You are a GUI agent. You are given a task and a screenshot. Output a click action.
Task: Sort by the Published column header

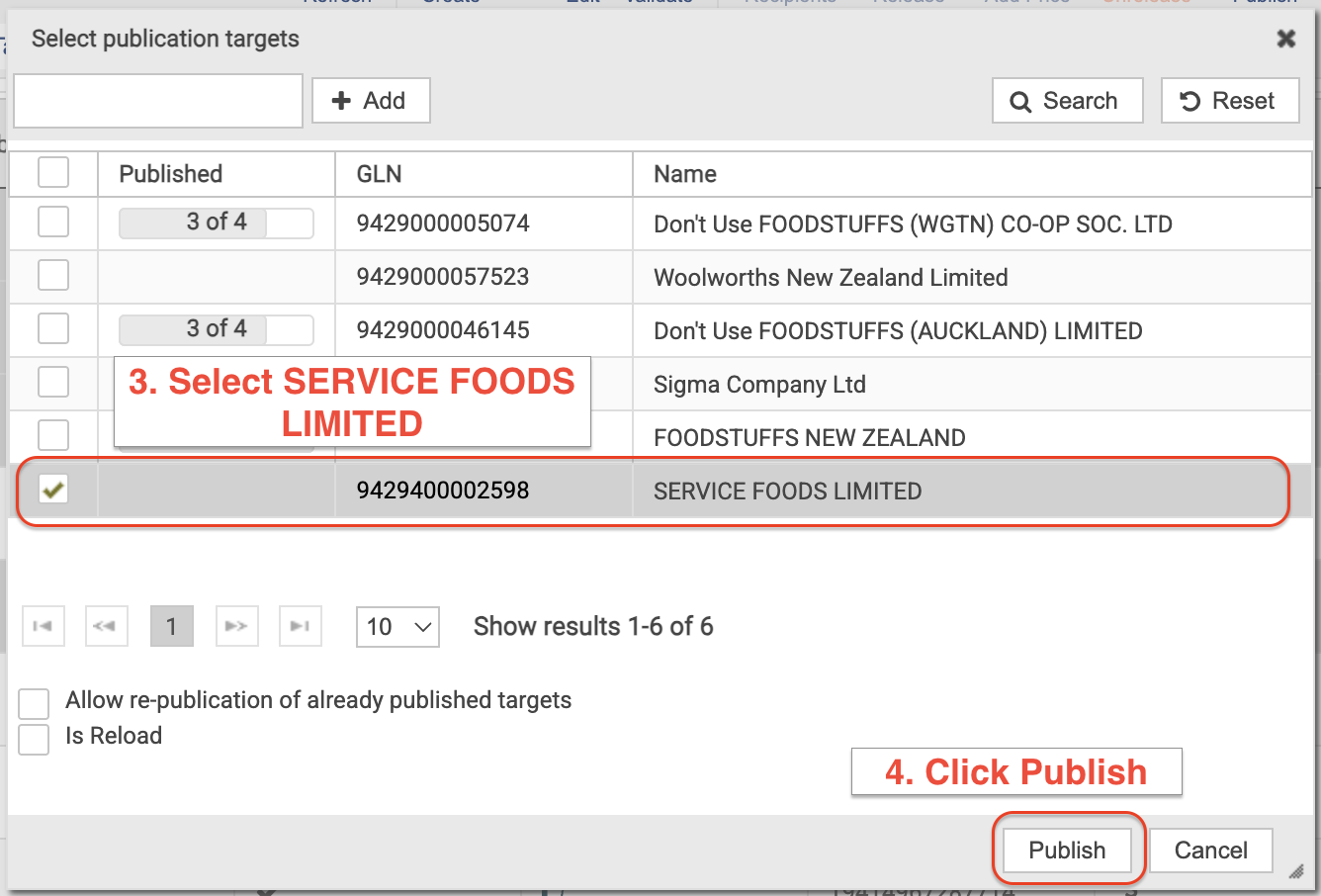pyautogui.click(x=217, y=174)
